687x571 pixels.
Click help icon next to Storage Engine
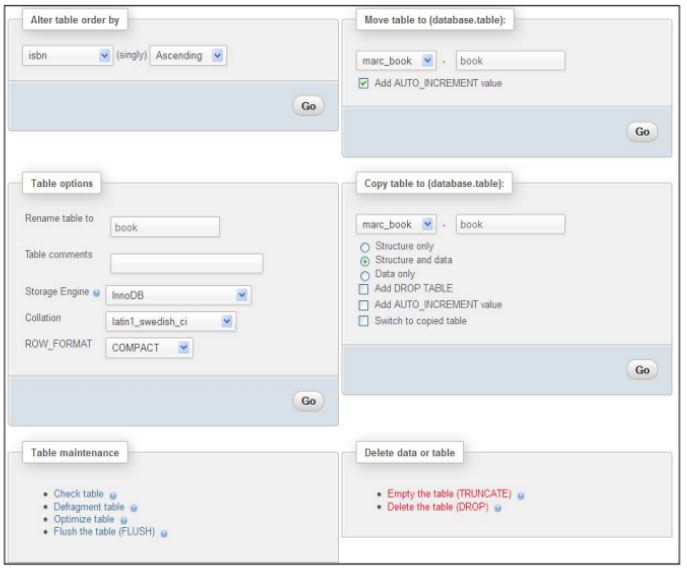(95, 294)
